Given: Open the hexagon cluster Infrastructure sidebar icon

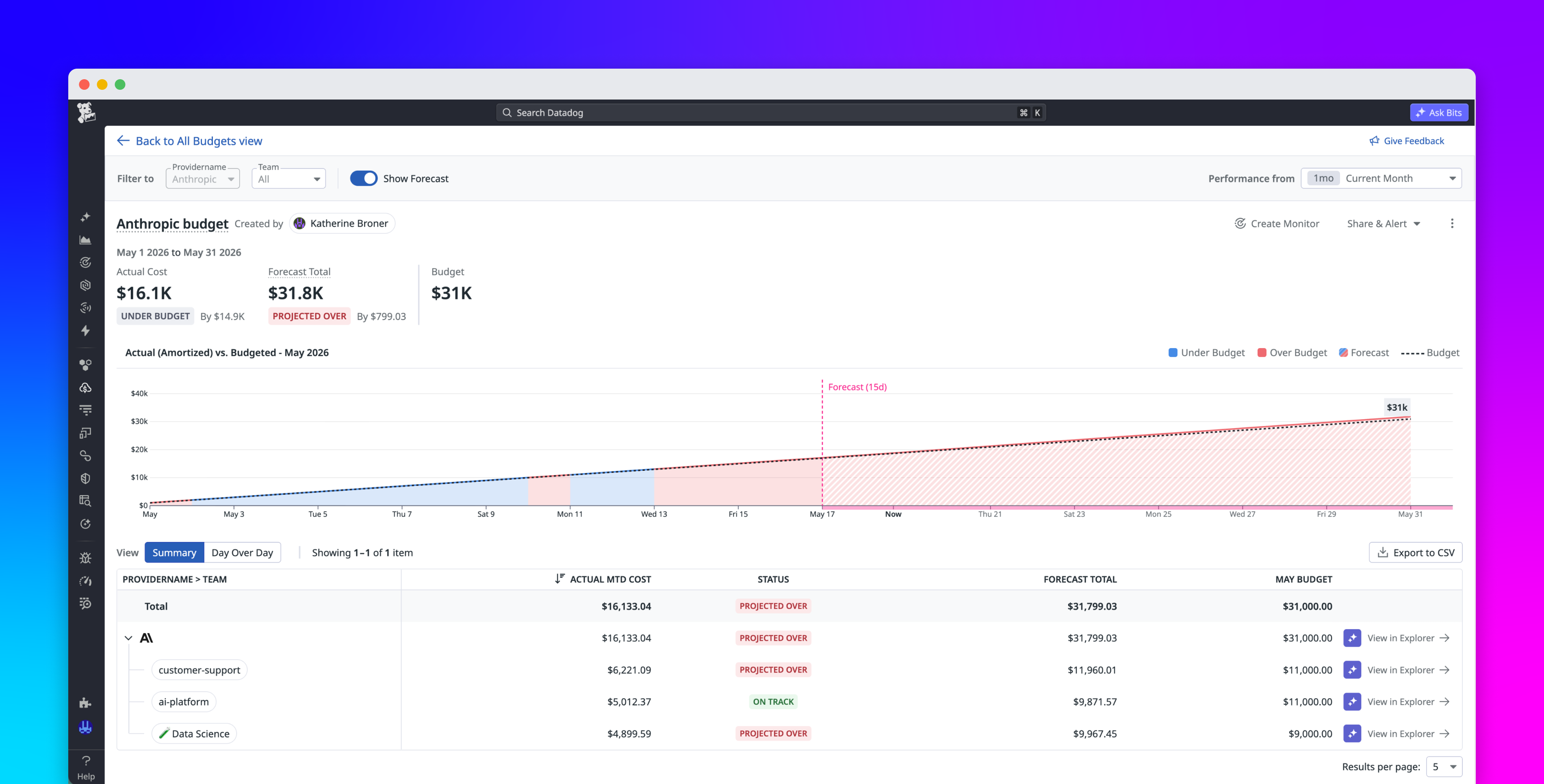Looking at the screenshot, I should pos(86,364).
